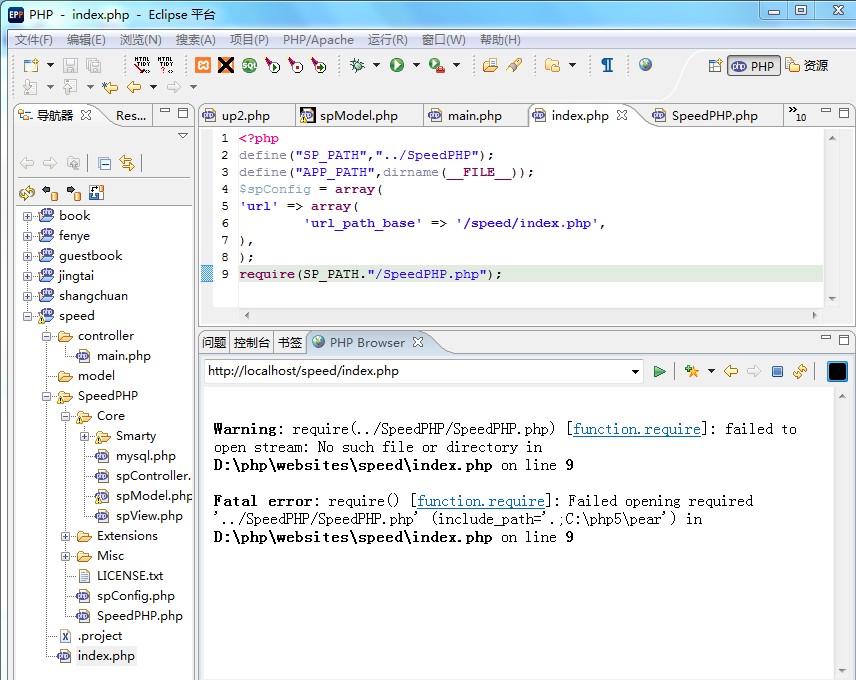Select spConfig.php in the navigator

[x=135, y=597]
